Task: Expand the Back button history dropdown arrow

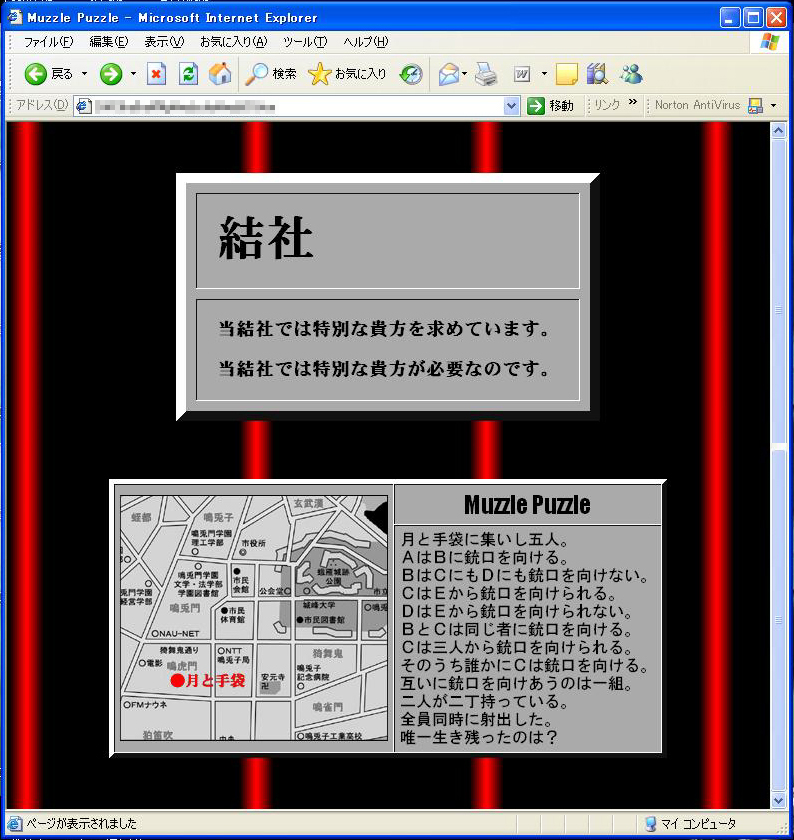Action: [84, 74]
